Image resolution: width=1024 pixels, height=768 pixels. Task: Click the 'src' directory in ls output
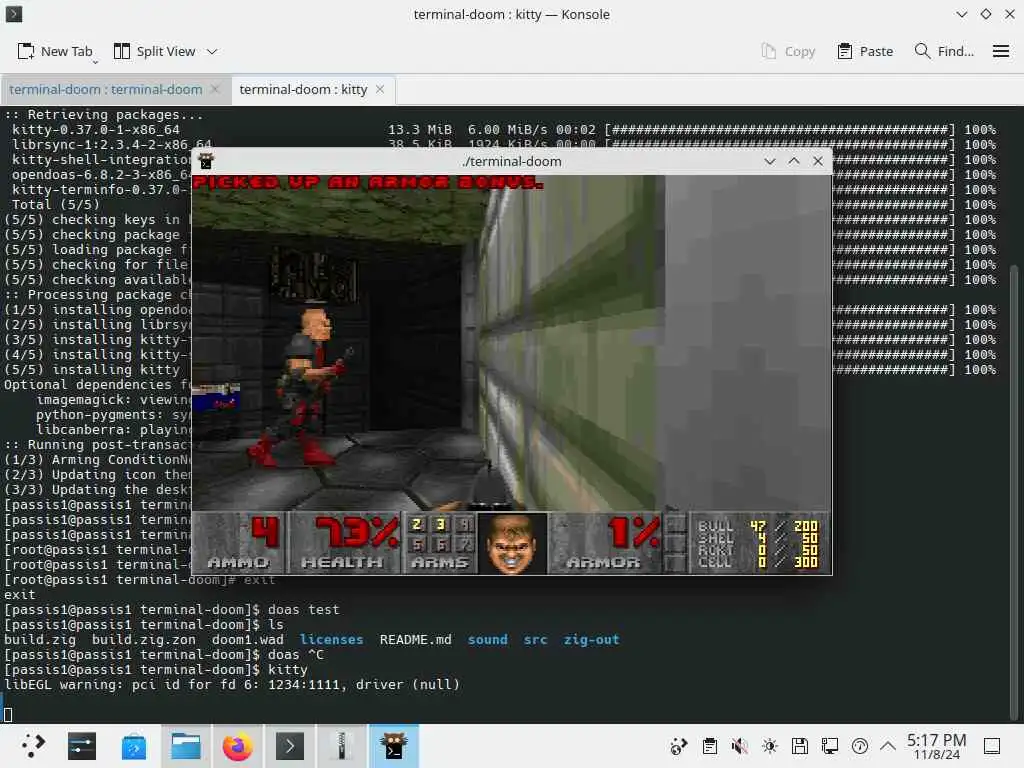coord(536,639)
